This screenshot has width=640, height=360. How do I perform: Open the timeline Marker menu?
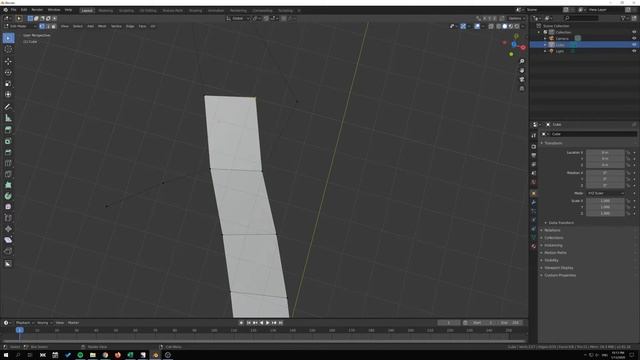pos(73,323)
